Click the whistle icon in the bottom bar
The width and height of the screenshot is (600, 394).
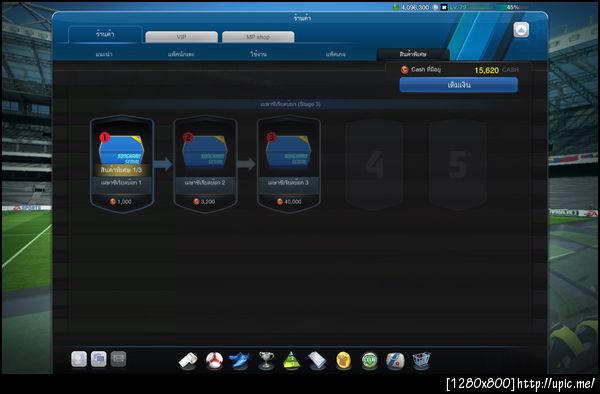188,361
